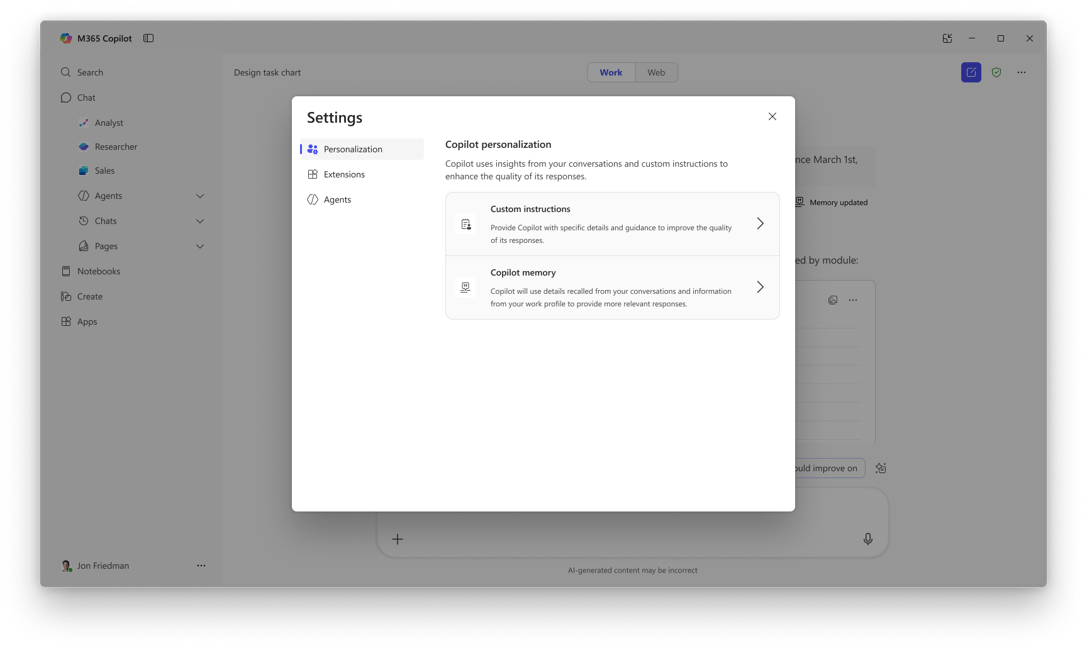This screenshot has width=1087, height=648.
Task: Open sidebar Agents list item
Action: point(108,196)
